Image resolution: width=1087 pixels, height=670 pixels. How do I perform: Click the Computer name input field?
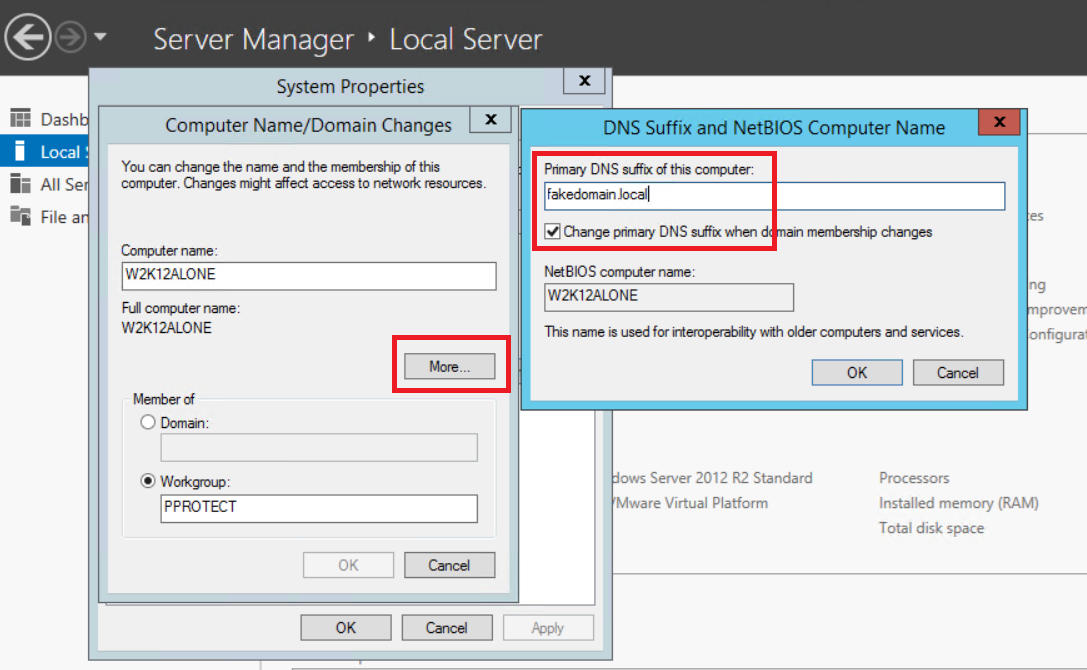(x=309, y=275)
